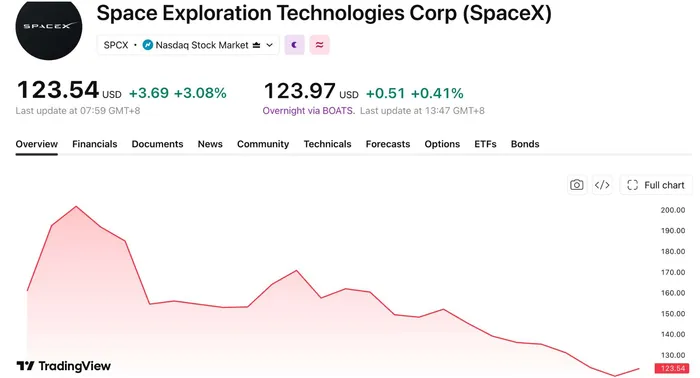Viewport: 700px width, 378px height.
Task: Expand the exchange selector chevron
Action: coord(269,45)
